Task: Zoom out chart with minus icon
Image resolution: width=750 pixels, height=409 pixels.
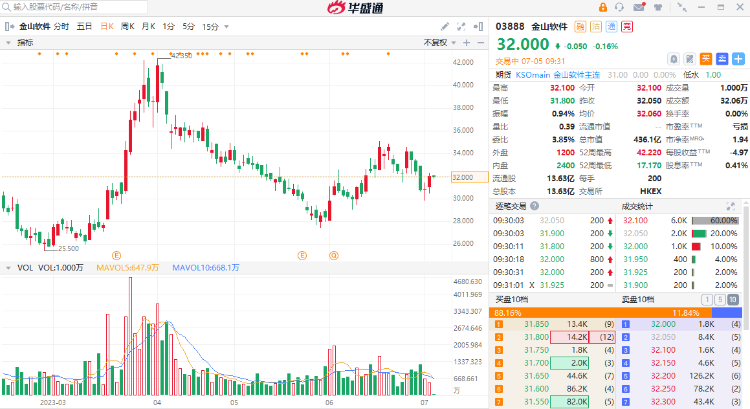Action: 481,43
